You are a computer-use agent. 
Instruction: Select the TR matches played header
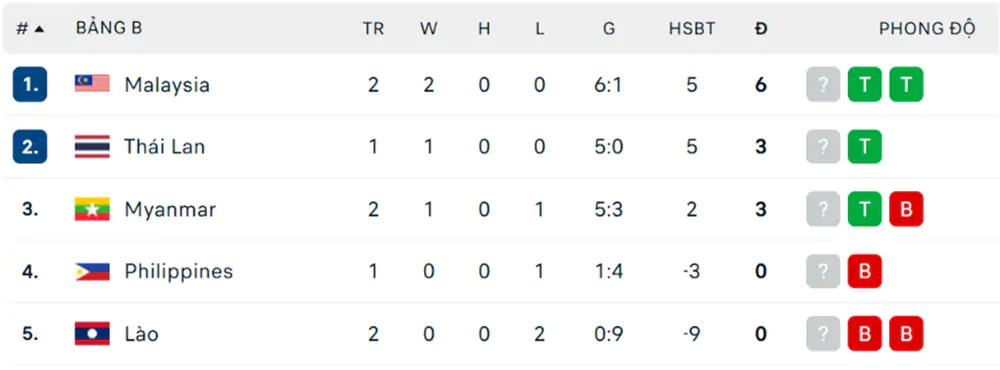tap(374, 29)
